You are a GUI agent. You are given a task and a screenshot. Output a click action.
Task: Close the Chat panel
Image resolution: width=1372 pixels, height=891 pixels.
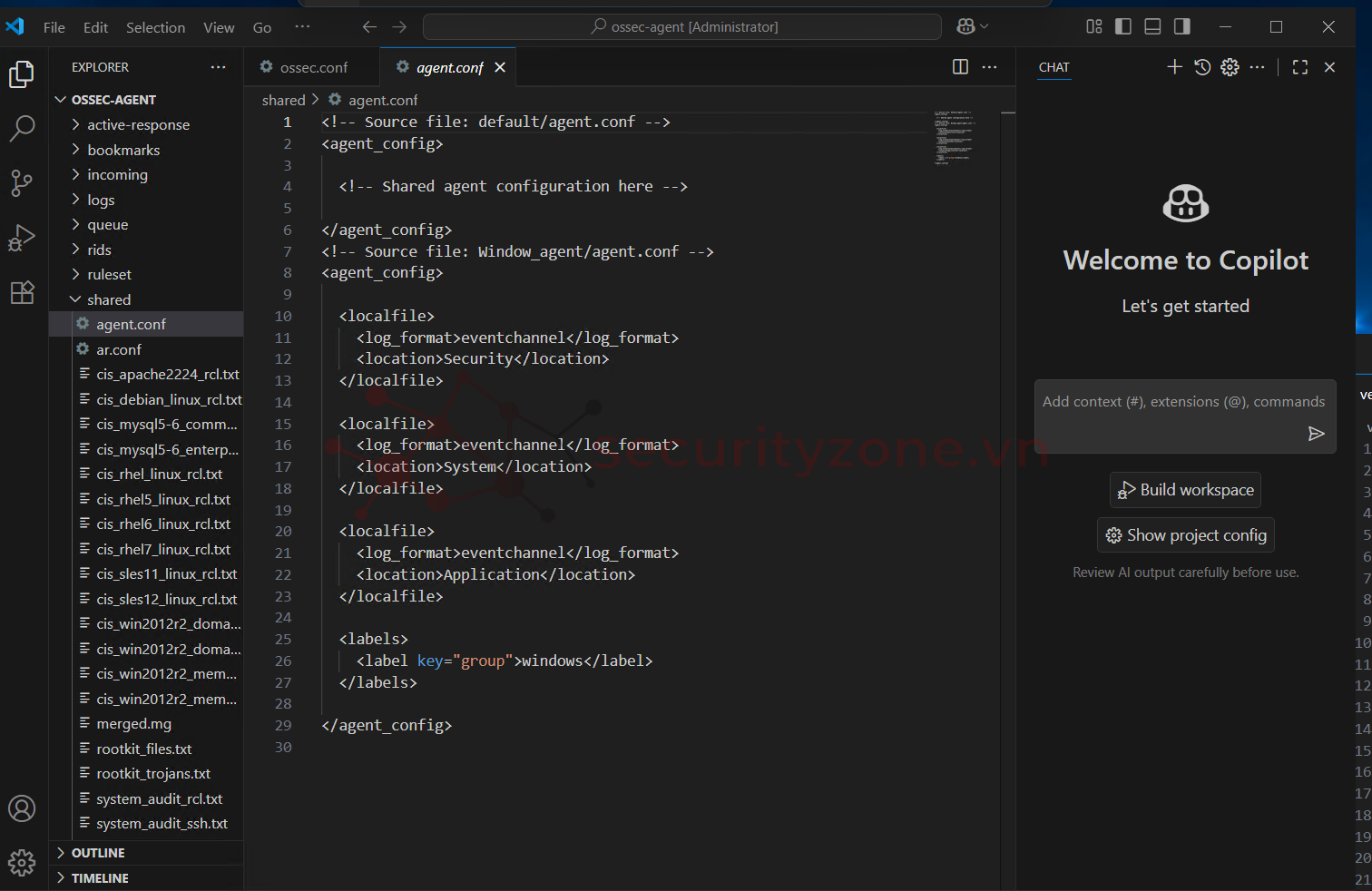coord(1329,67)
